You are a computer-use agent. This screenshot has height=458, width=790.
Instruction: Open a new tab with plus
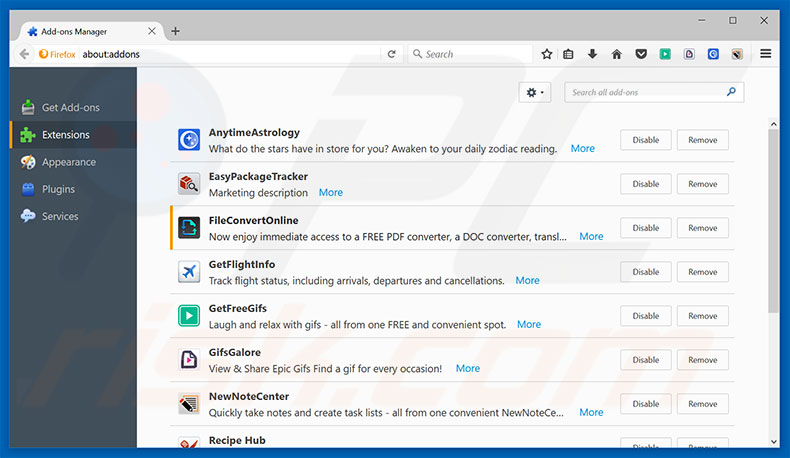tap(175, 31)
